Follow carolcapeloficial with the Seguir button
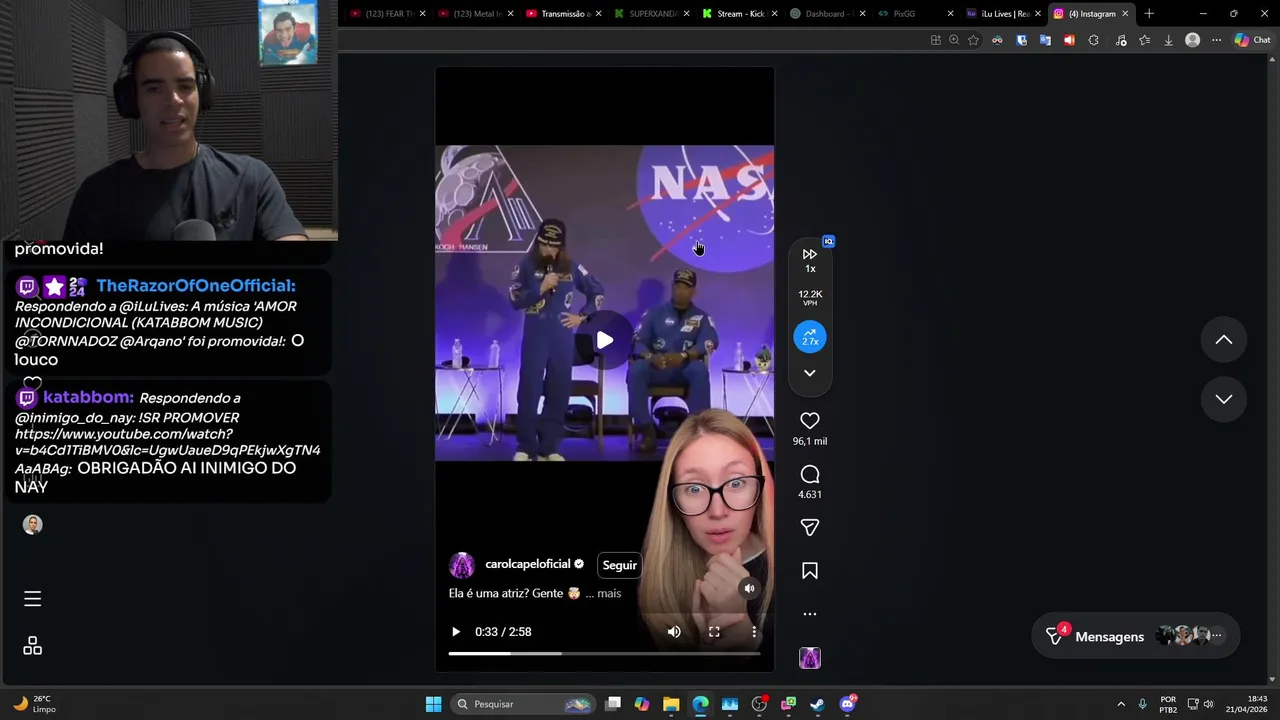1280x720 pixels. pos(620,565)
